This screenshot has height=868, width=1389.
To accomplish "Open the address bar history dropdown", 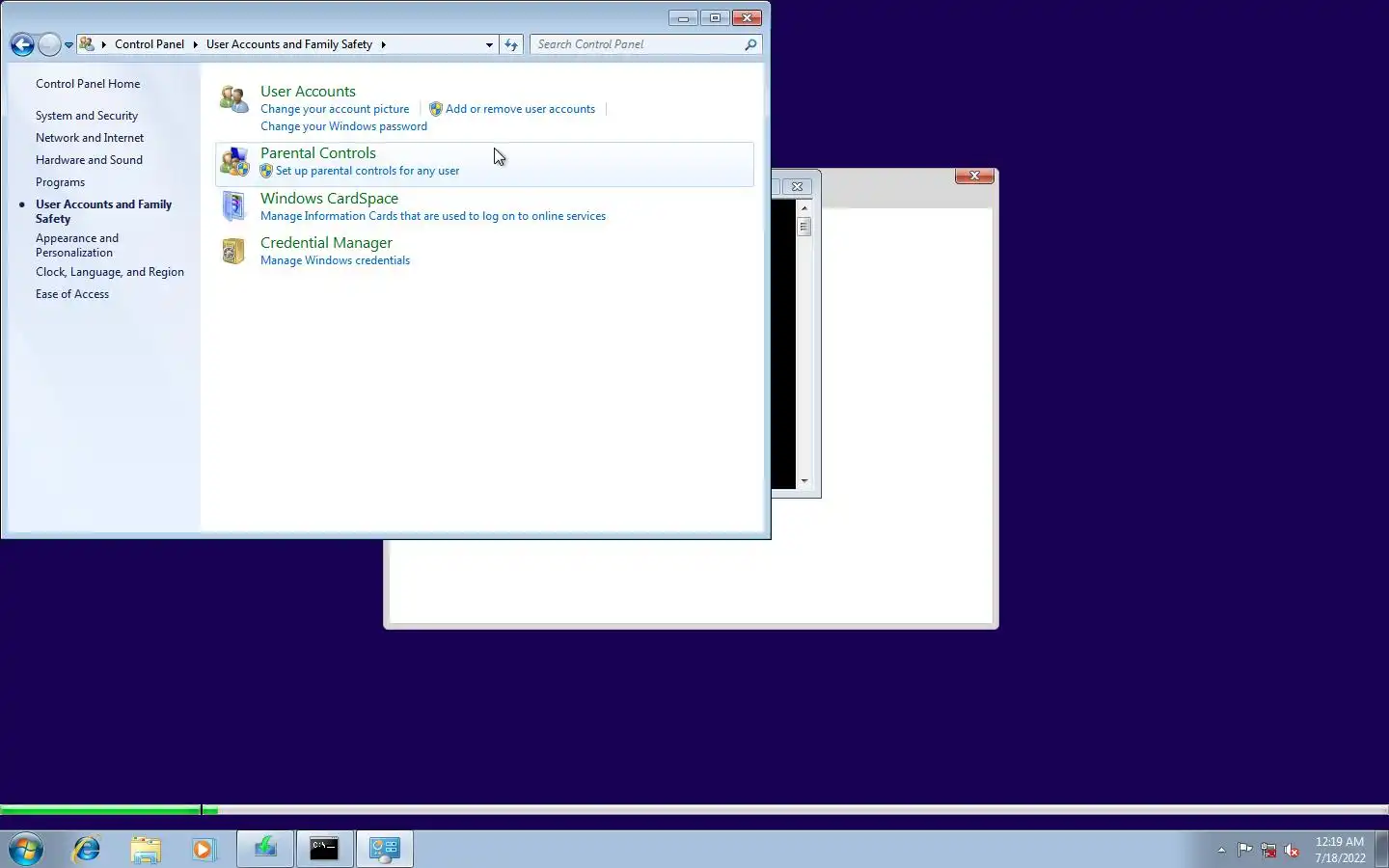I will [x=489, y=44].
